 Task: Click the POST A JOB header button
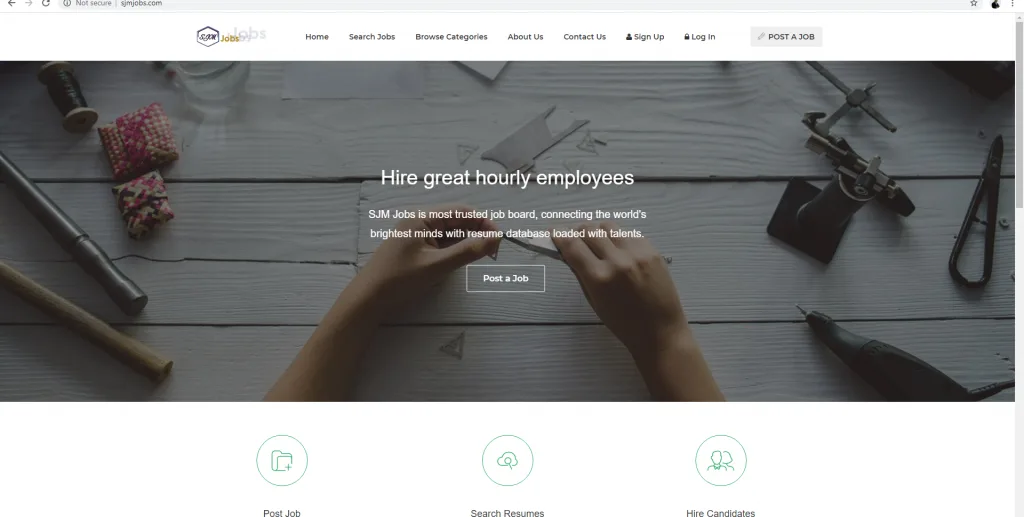(786, 37)
